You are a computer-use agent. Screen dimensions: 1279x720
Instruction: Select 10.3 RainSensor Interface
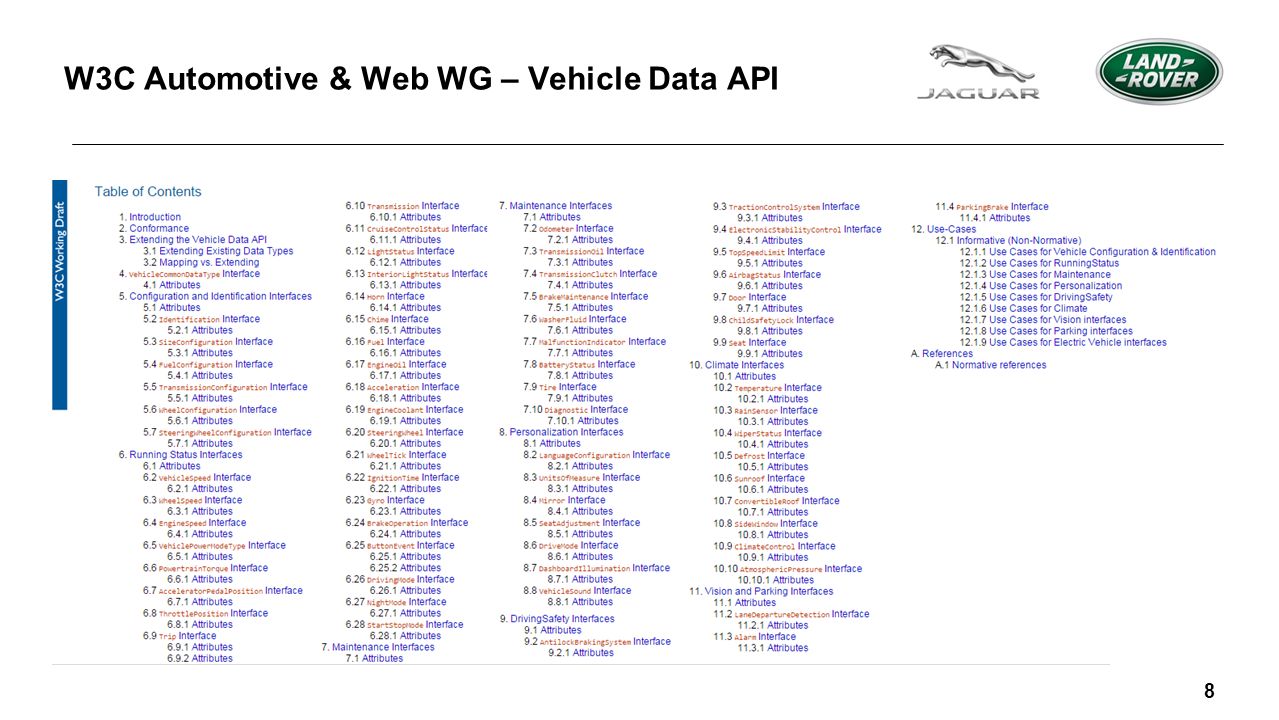(765, 410)
